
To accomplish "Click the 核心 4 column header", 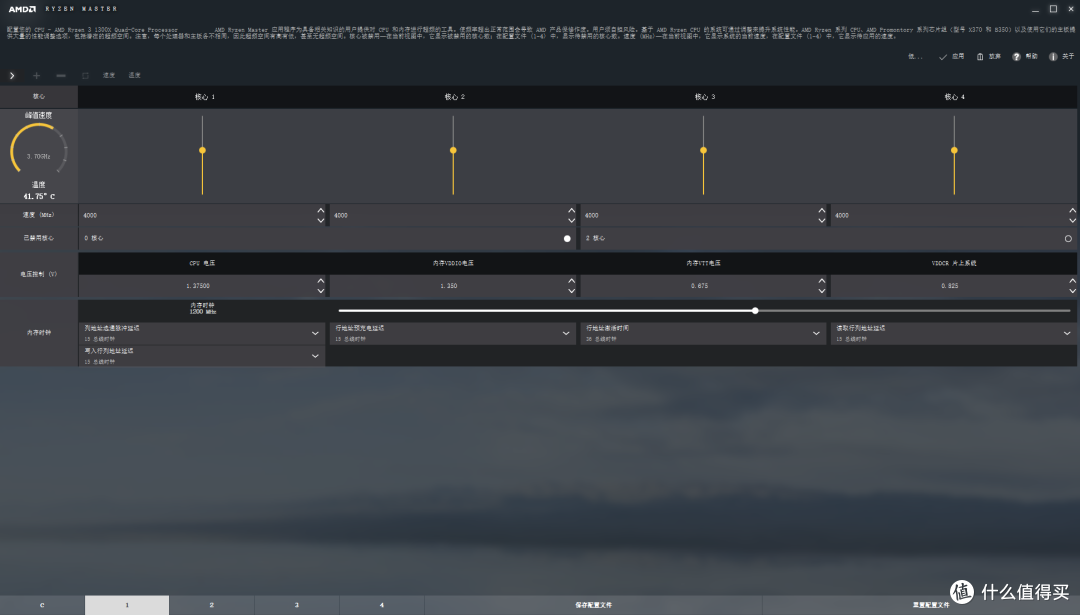I will [x=954, y=97].
